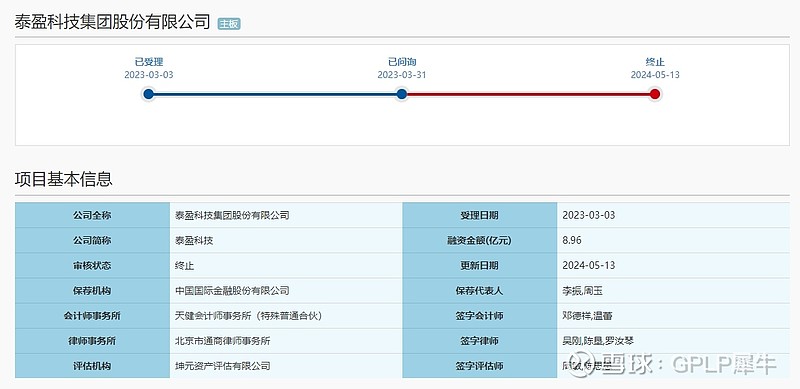The height and width of the screenshot is (389, 800).
Task: Select the 已受理 timeline node dot
Action: tap(148, 94)
